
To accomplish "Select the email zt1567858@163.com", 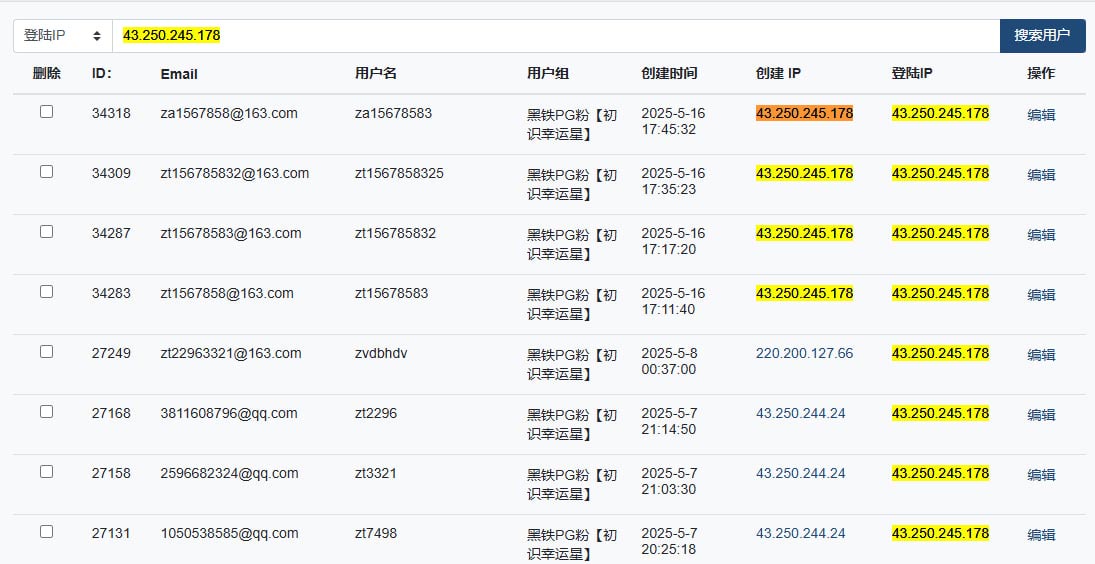I will tap(227, 293).
